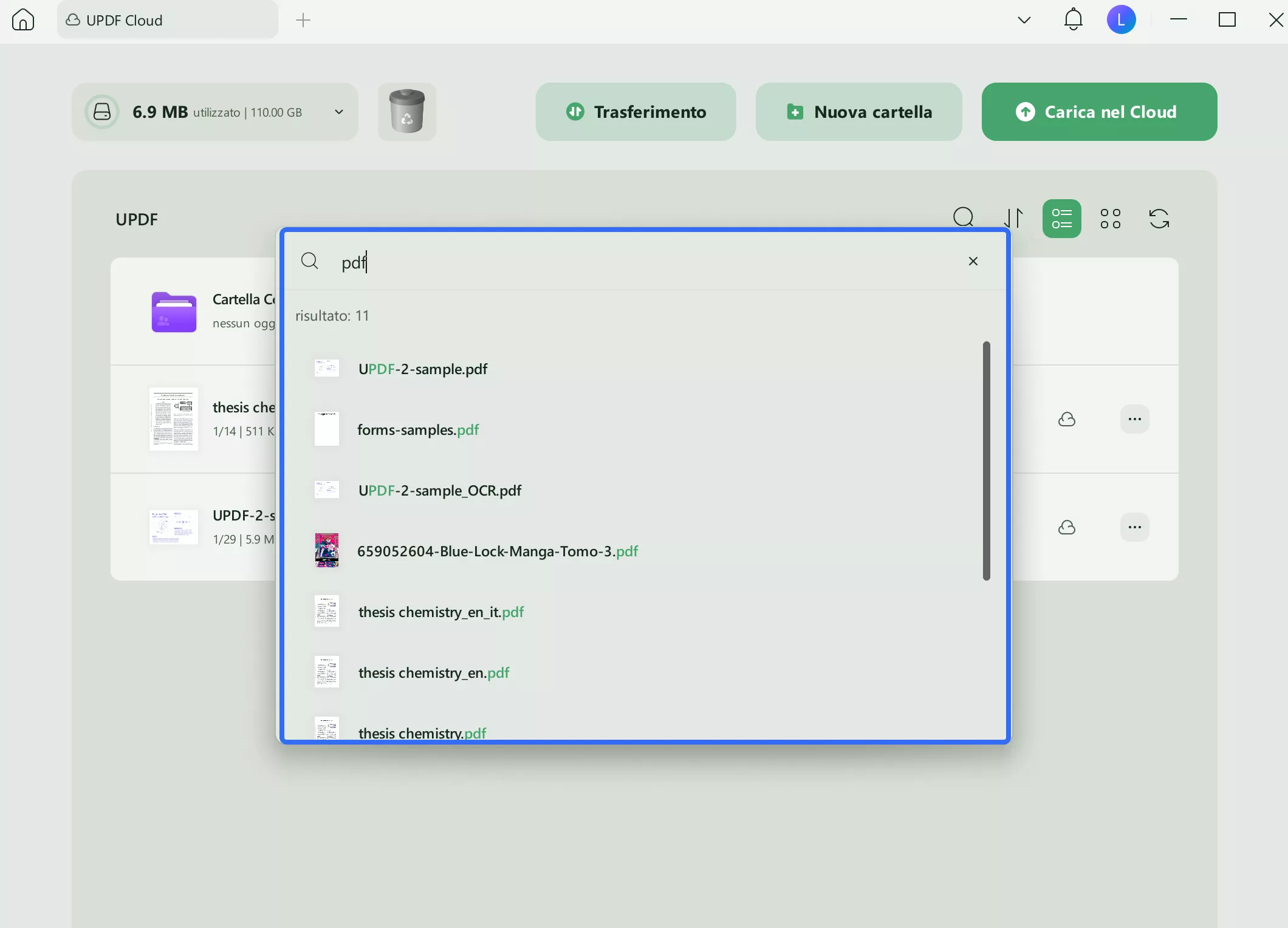Click the home icon in title bar
Screen dimensions: 1288x928
(x=23, y=20)
